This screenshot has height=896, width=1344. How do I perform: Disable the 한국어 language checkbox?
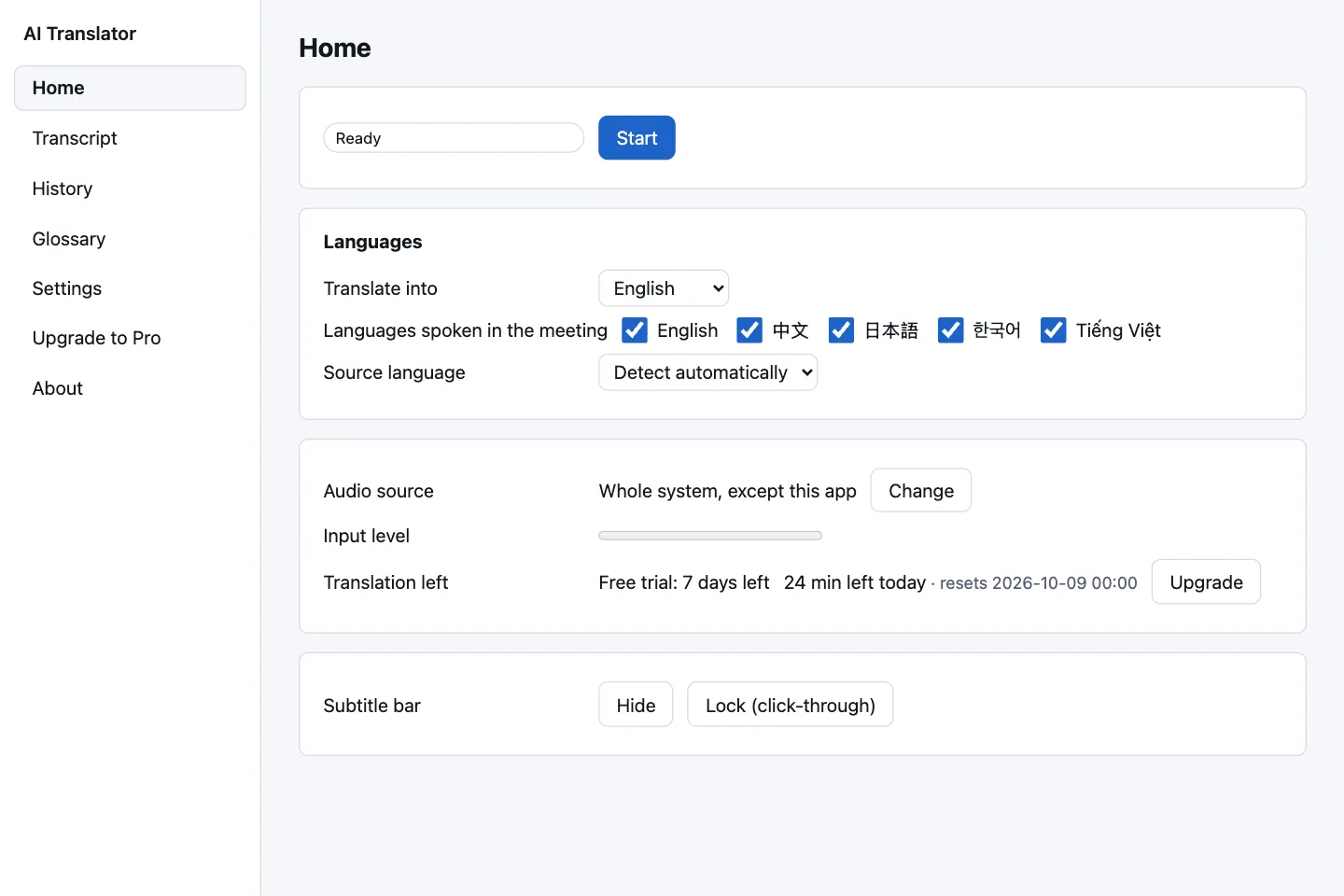(950, 330)
